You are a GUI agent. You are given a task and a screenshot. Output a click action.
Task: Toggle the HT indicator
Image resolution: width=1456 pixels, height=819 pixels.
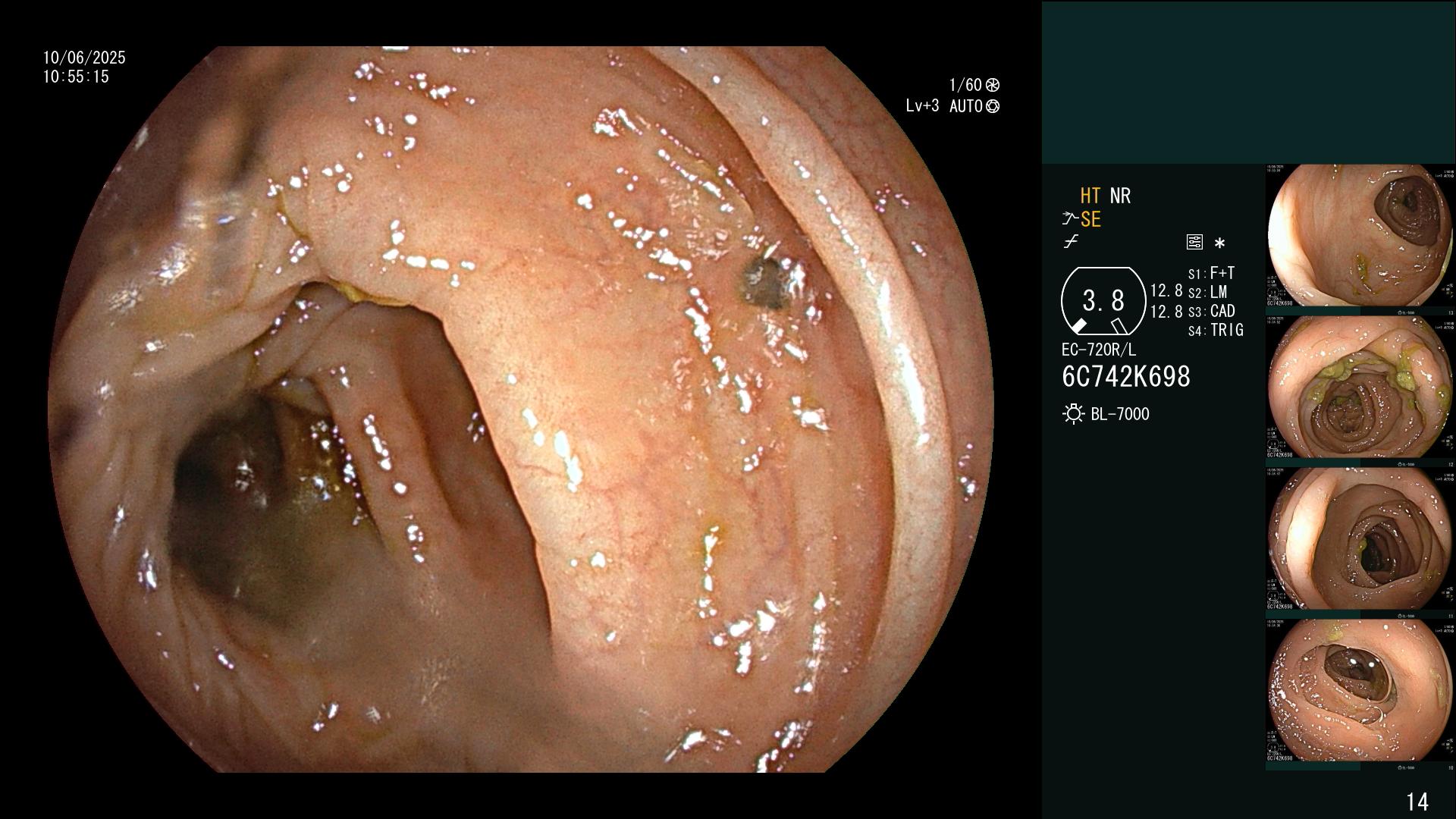pyautogui.click(x=1090, y=196)
